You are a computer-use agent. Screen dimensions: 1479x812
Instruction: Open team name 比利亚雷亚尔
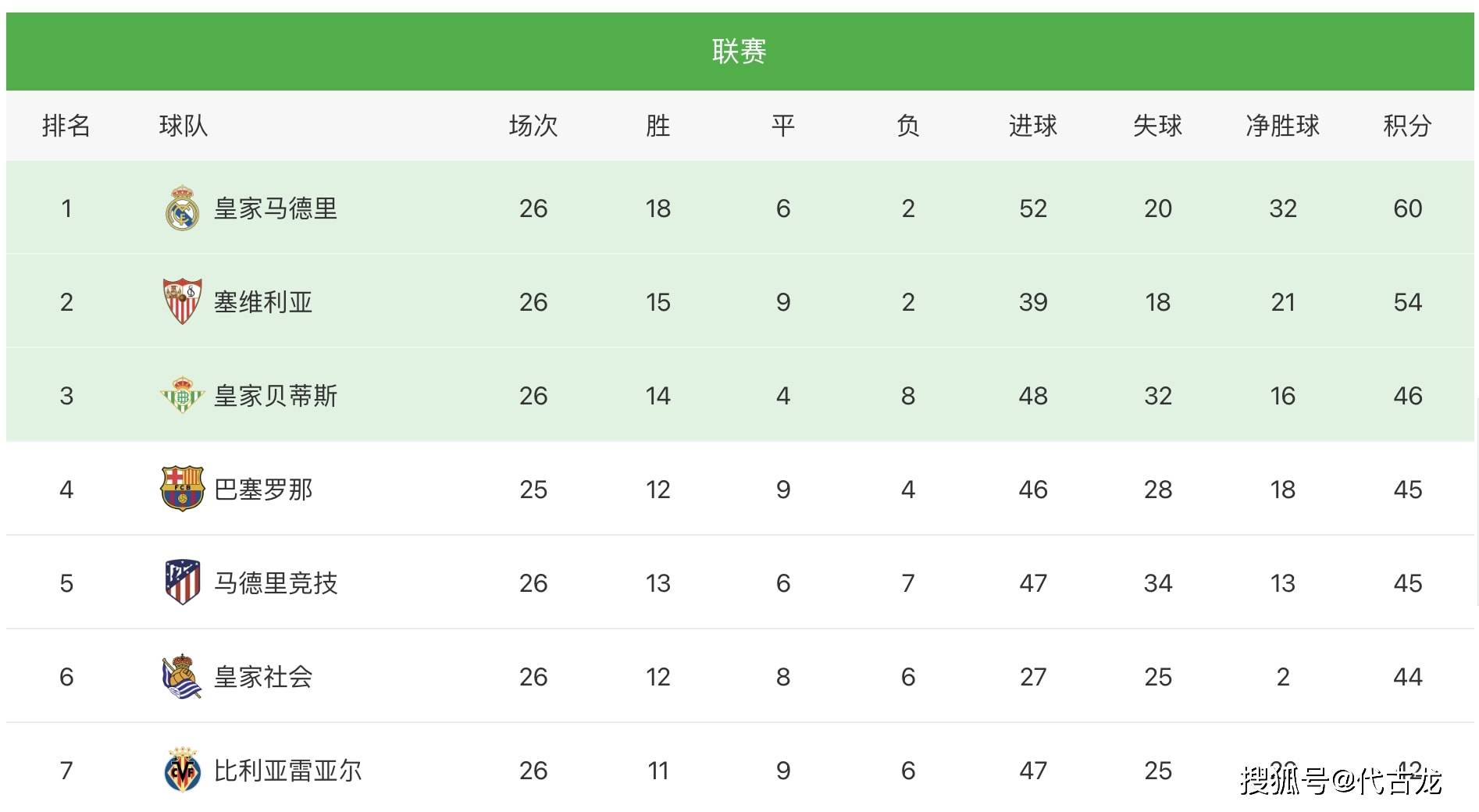point(288,771)
